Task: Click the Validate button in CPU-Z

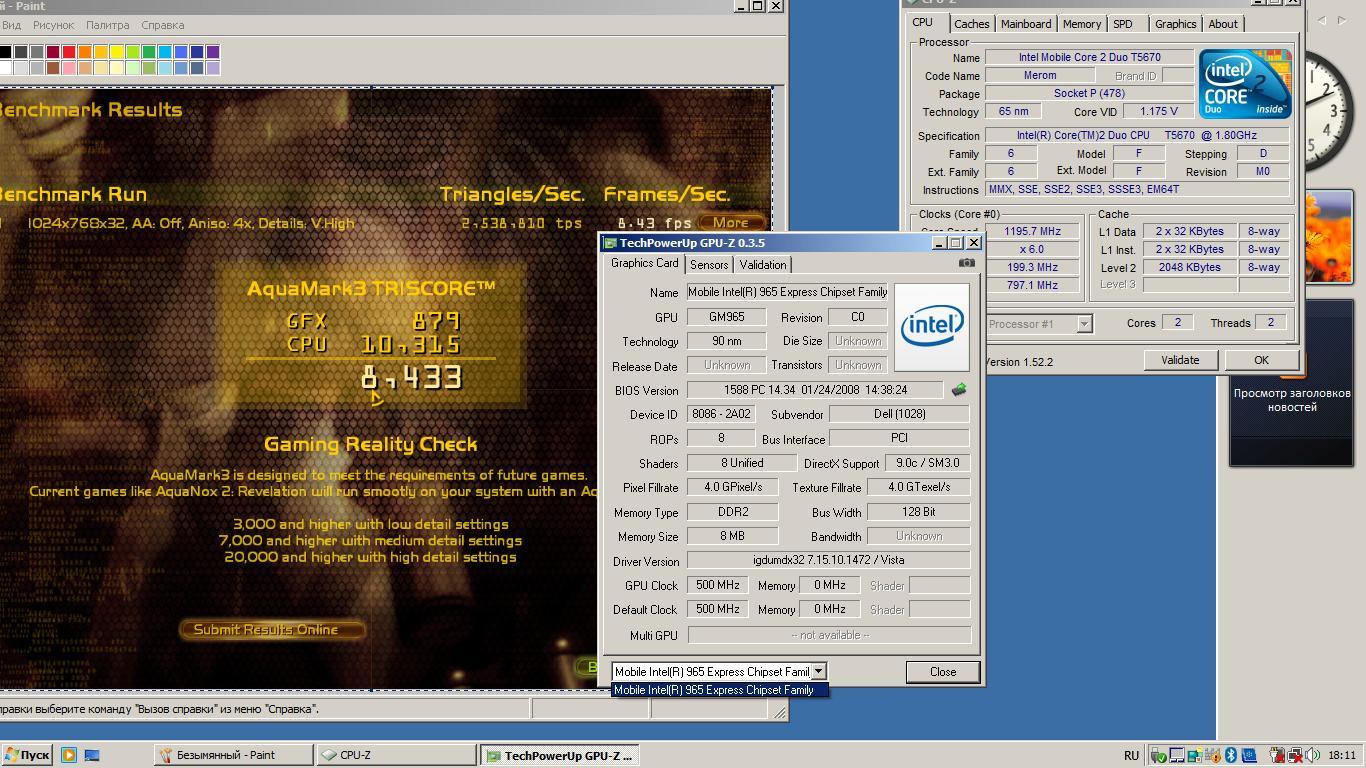Action: click(x=1180, y=360)
